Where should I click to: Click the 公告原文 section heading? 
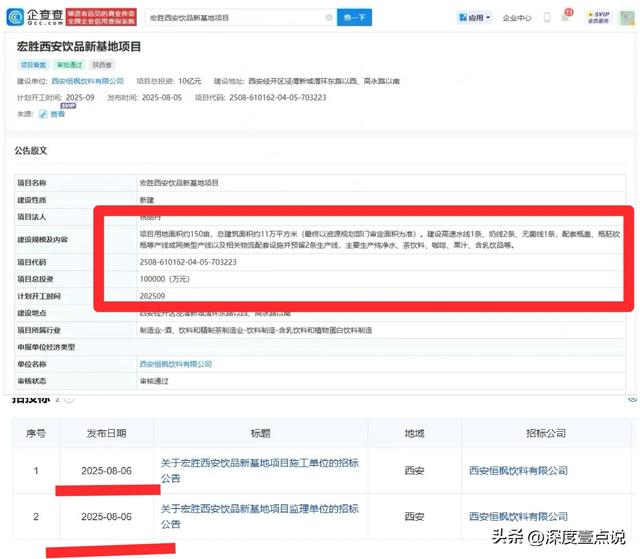[x=31, y=151]
